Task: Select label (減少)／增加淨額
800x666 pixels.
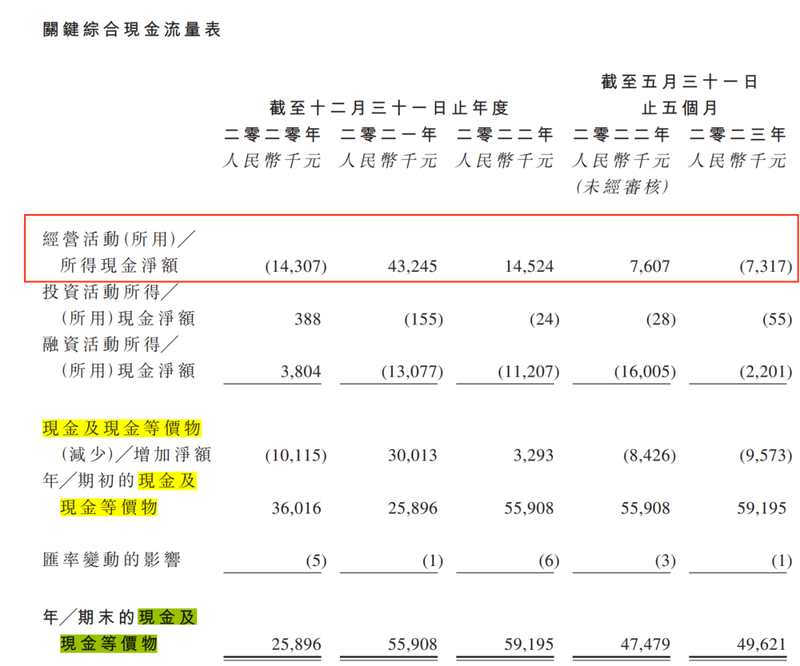Action: click(x=136, y=454)
